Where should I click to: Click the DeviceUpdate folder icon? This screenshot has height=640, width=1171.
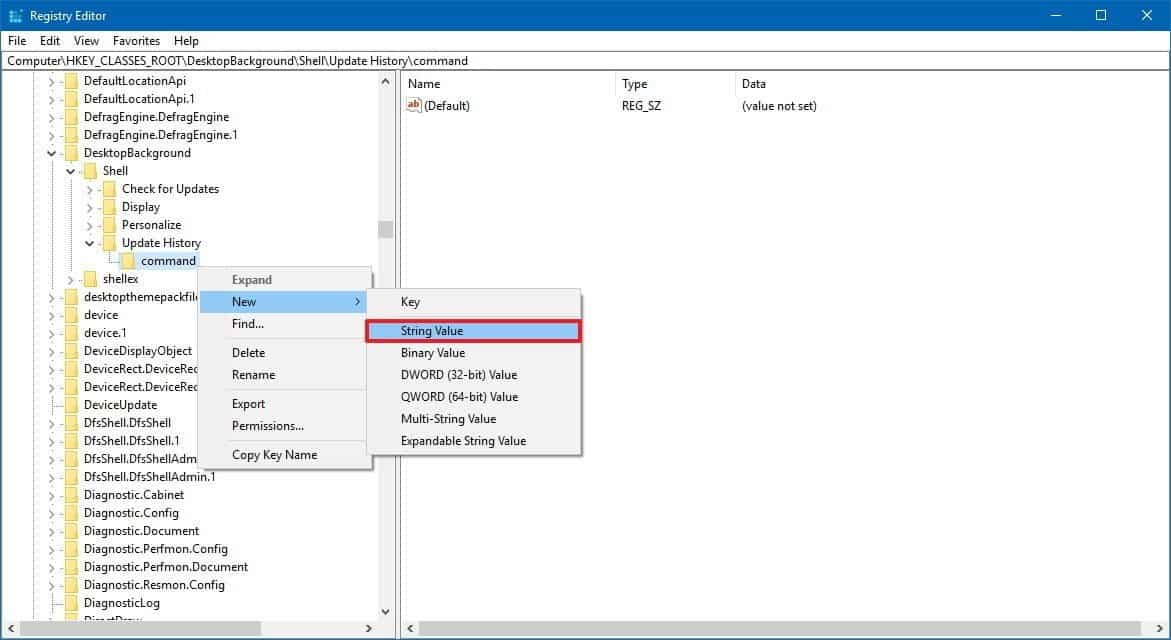tap(72, 405)
